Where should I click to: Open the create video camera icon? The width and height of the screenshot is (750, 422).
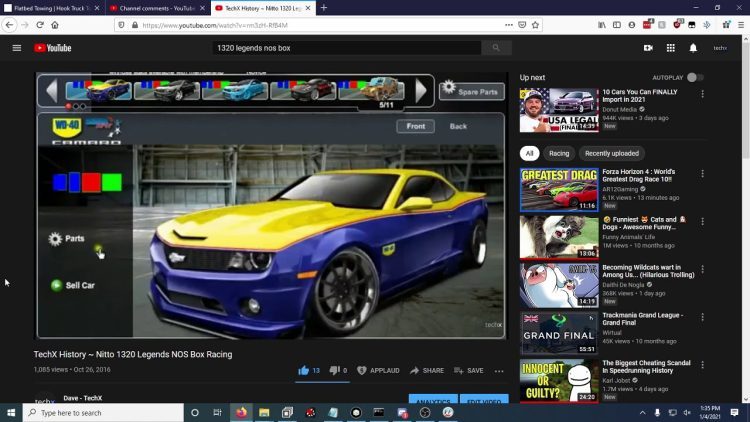coord(648,48)
